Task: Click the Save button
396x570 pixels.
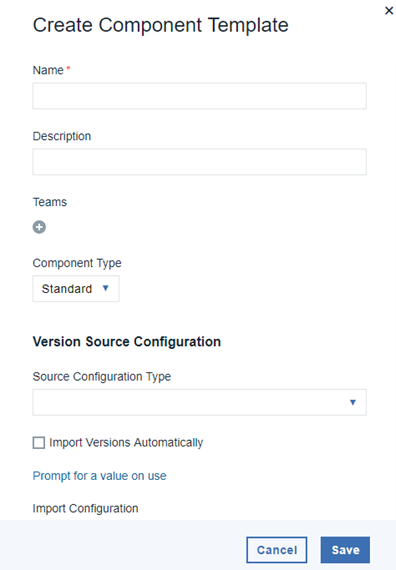Action: (345, 550)
